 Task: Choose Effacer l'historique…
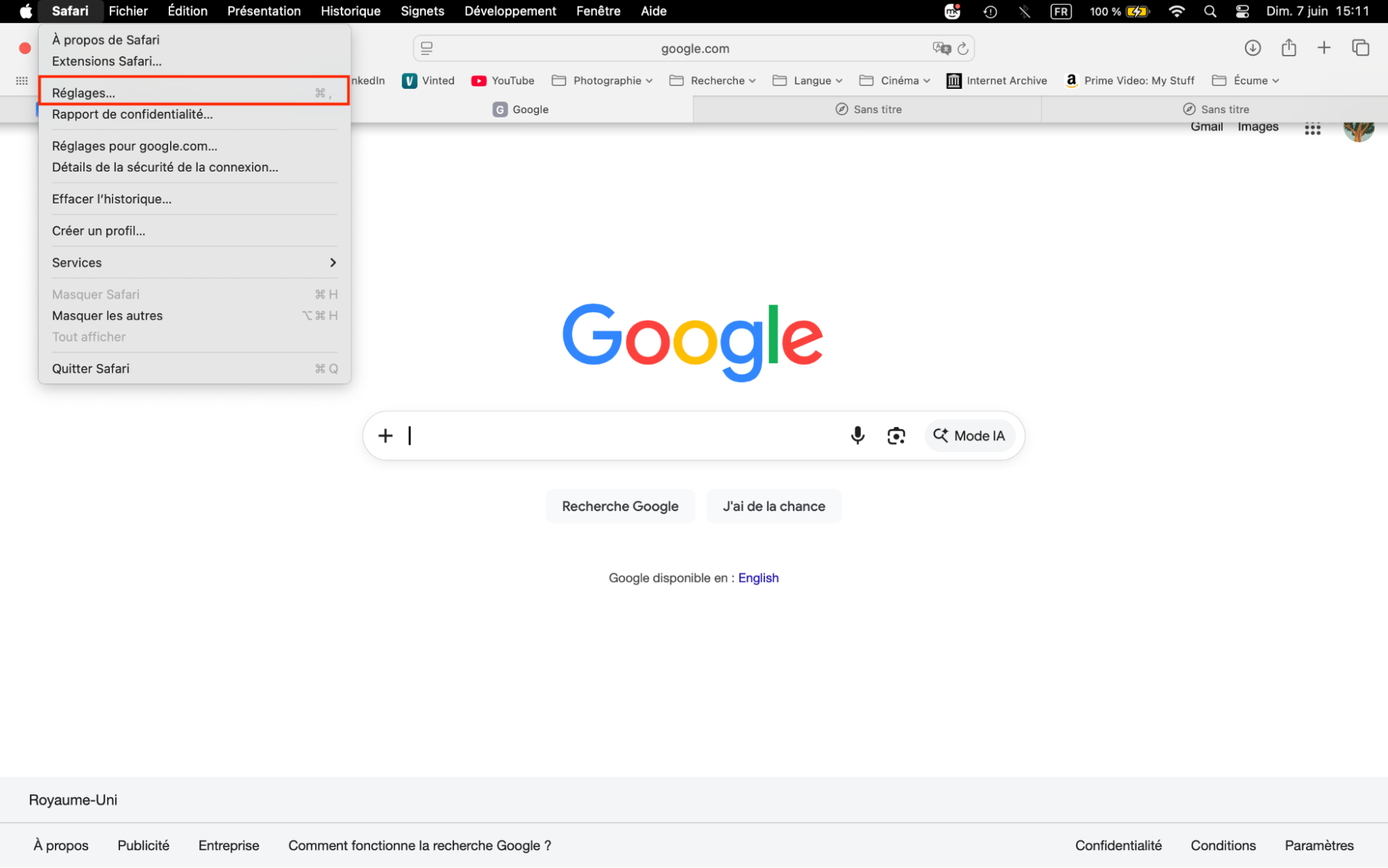coord(194,199)
